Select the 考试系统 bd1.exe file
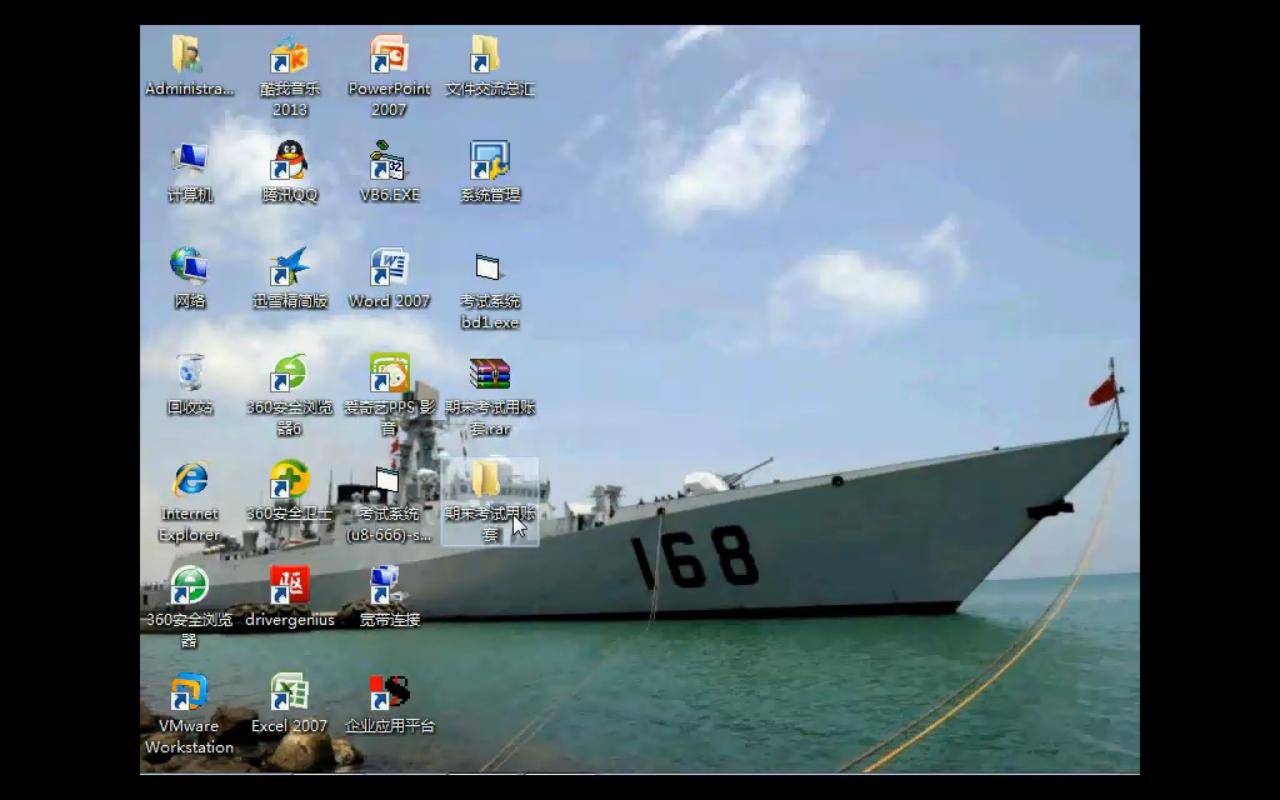1280x800 pixels. [x=489, y=268]
